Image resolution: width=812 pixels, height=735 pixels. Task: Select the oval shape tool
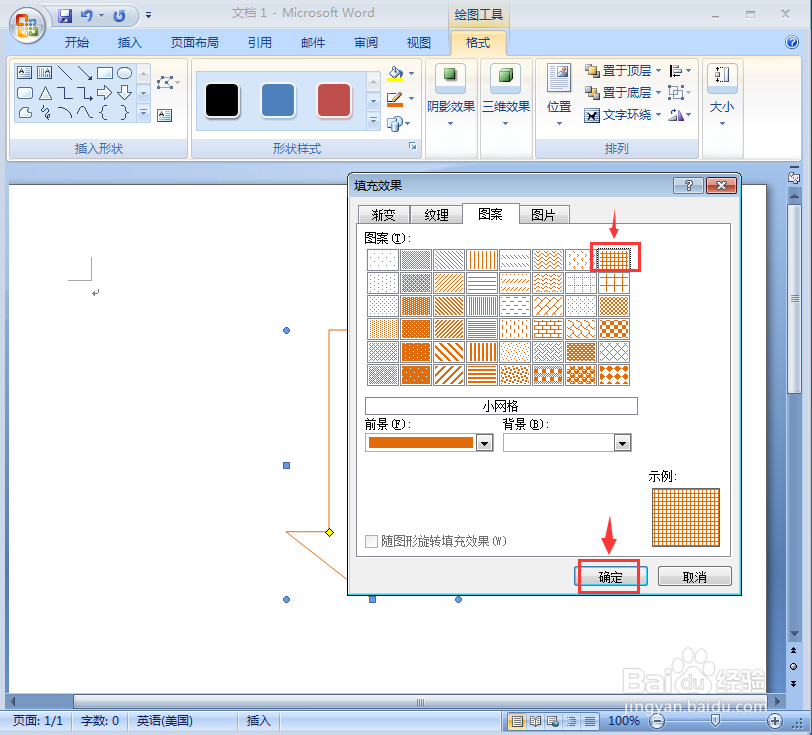point(124,73)
